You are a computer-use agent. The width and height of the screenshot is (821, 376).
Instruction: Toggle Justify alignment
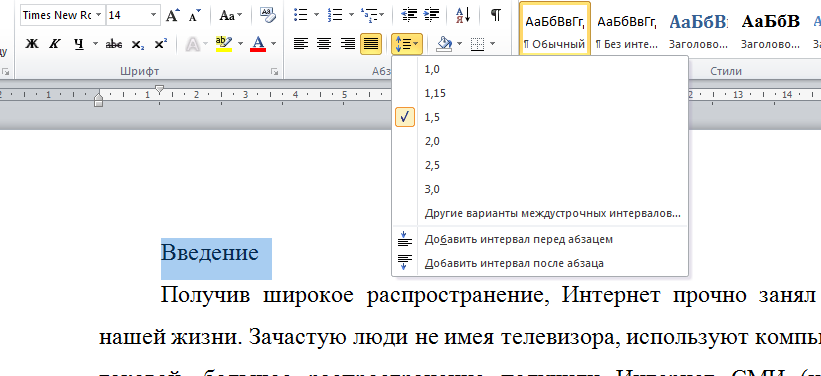(x=371, y=44)
